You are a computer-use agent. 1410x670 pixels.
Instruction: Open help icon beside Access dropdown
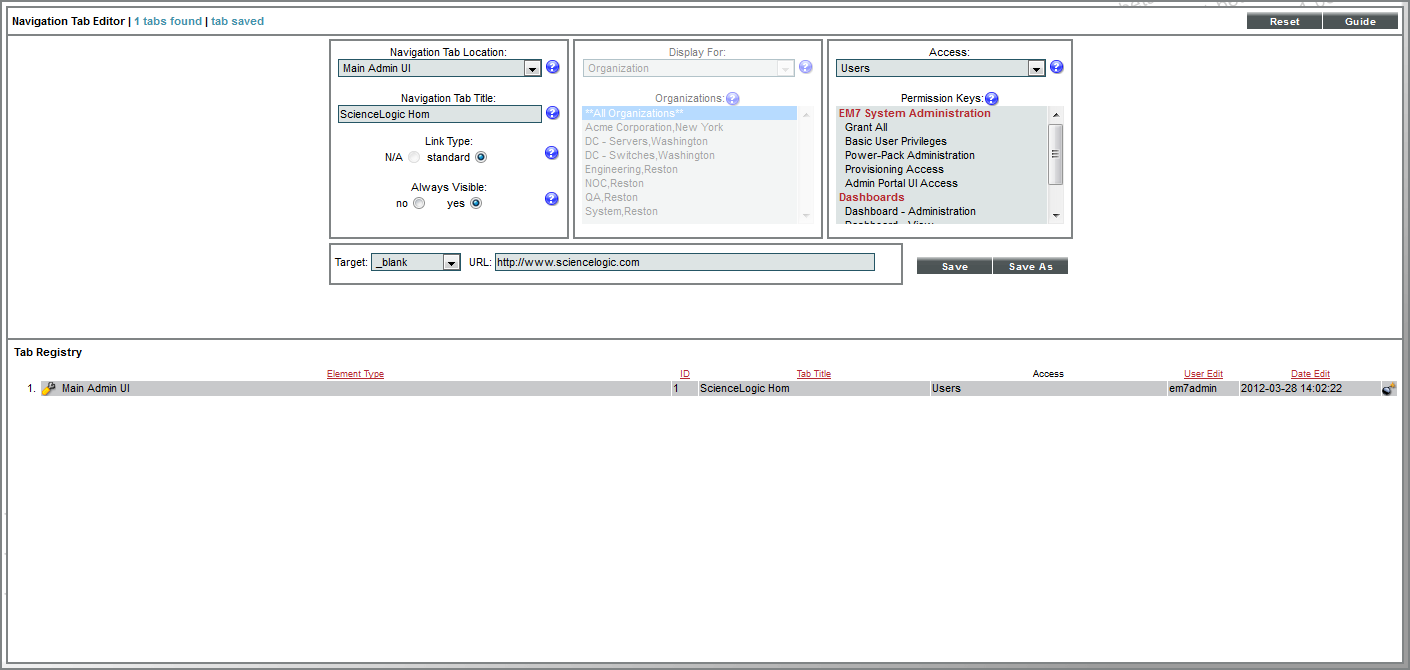pyautogui.click(x=1057, y=67)
